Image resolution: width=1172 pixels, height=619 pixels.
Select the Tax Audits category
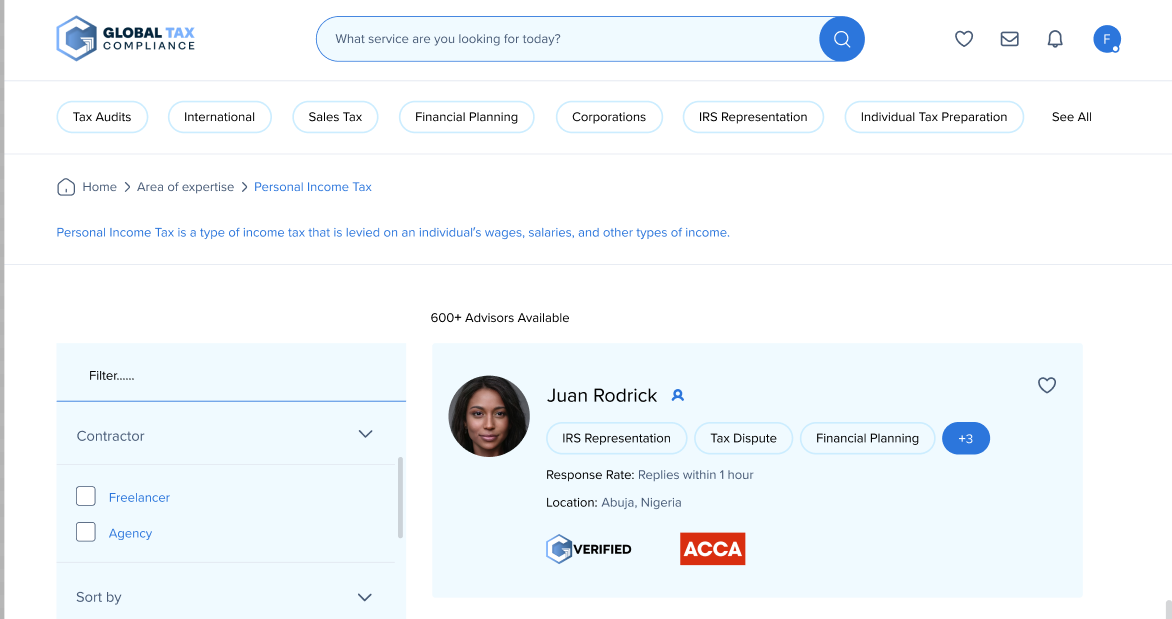coord(102,117)
